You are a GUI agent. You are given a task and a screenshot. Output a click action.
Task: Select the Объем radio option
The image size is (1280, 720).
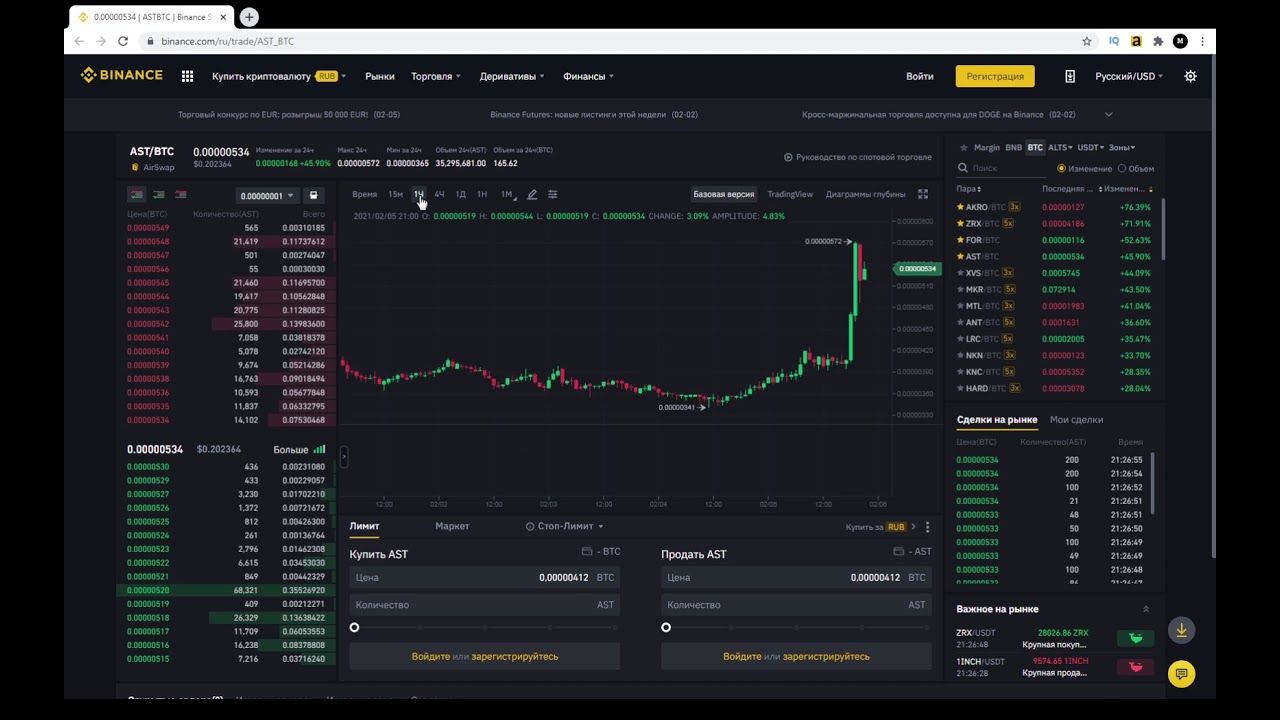[1136, 168]
